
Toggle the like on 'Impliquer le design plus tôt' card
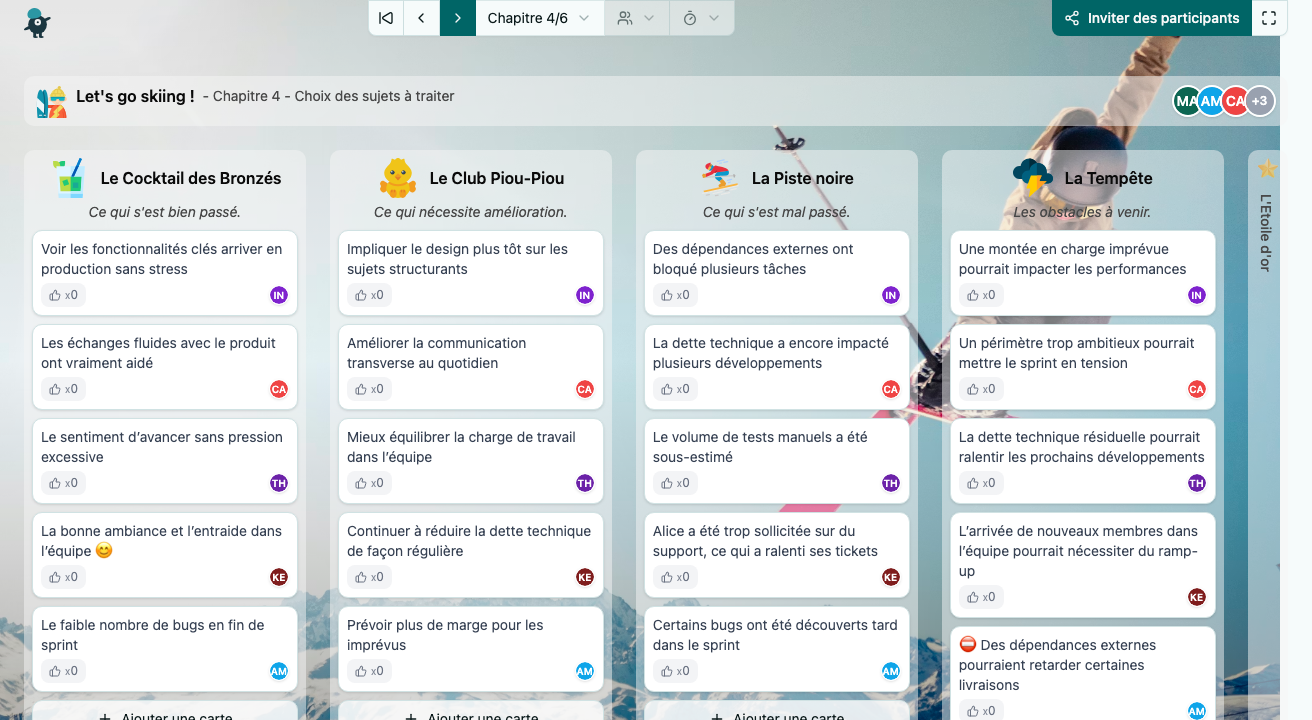pyautogui.click(x=369, y=295)
